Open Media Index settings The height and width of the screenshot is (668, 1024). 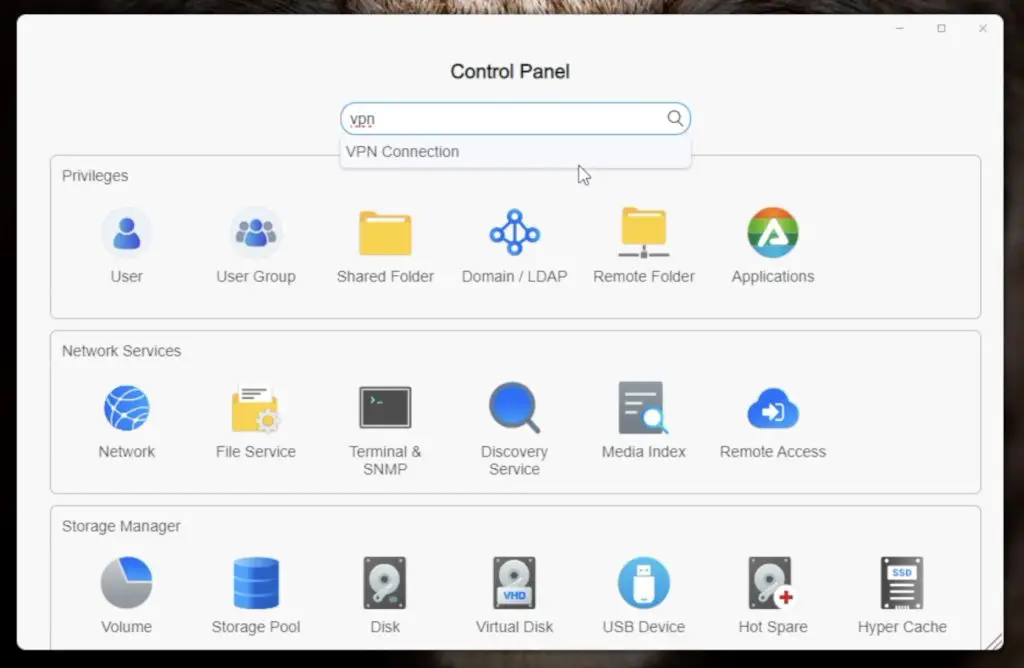coord(643,409)
